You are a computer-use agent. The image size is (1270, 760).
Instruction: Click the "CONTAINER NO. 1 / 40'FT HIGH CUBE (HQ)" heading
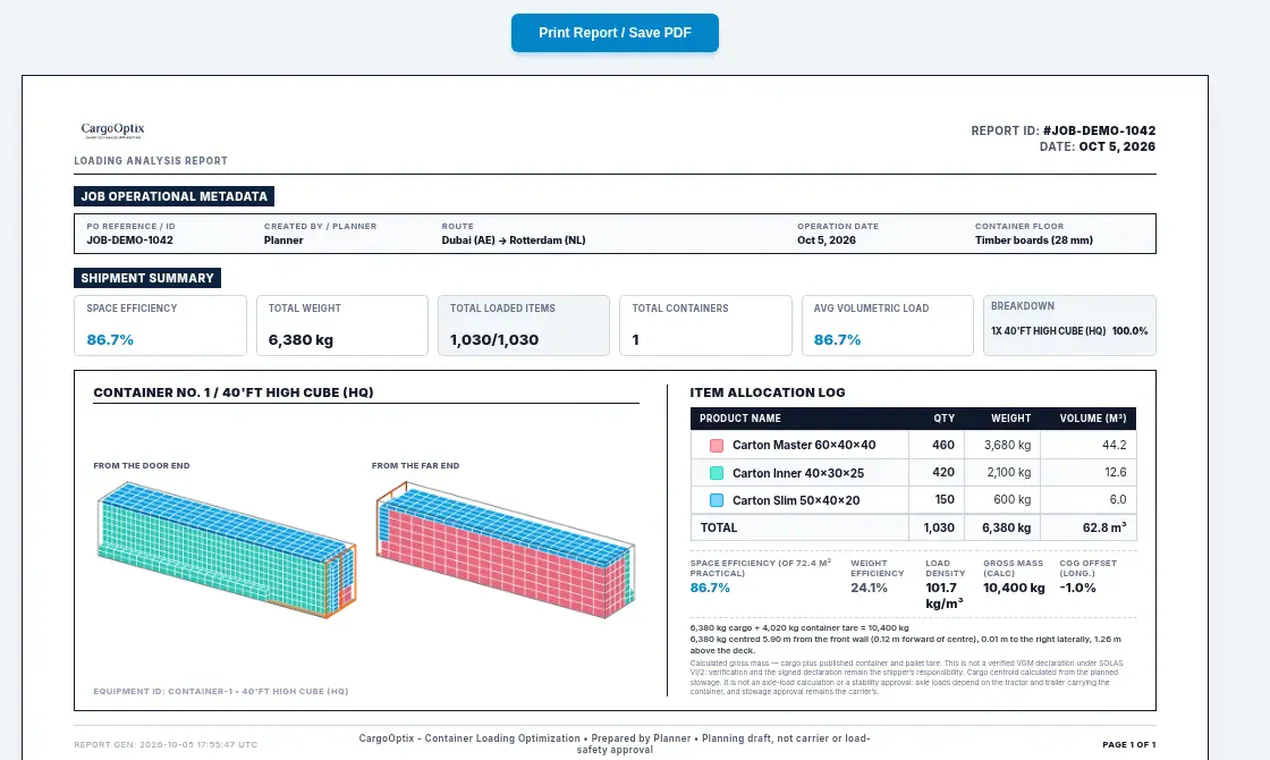tap(233, 393)
